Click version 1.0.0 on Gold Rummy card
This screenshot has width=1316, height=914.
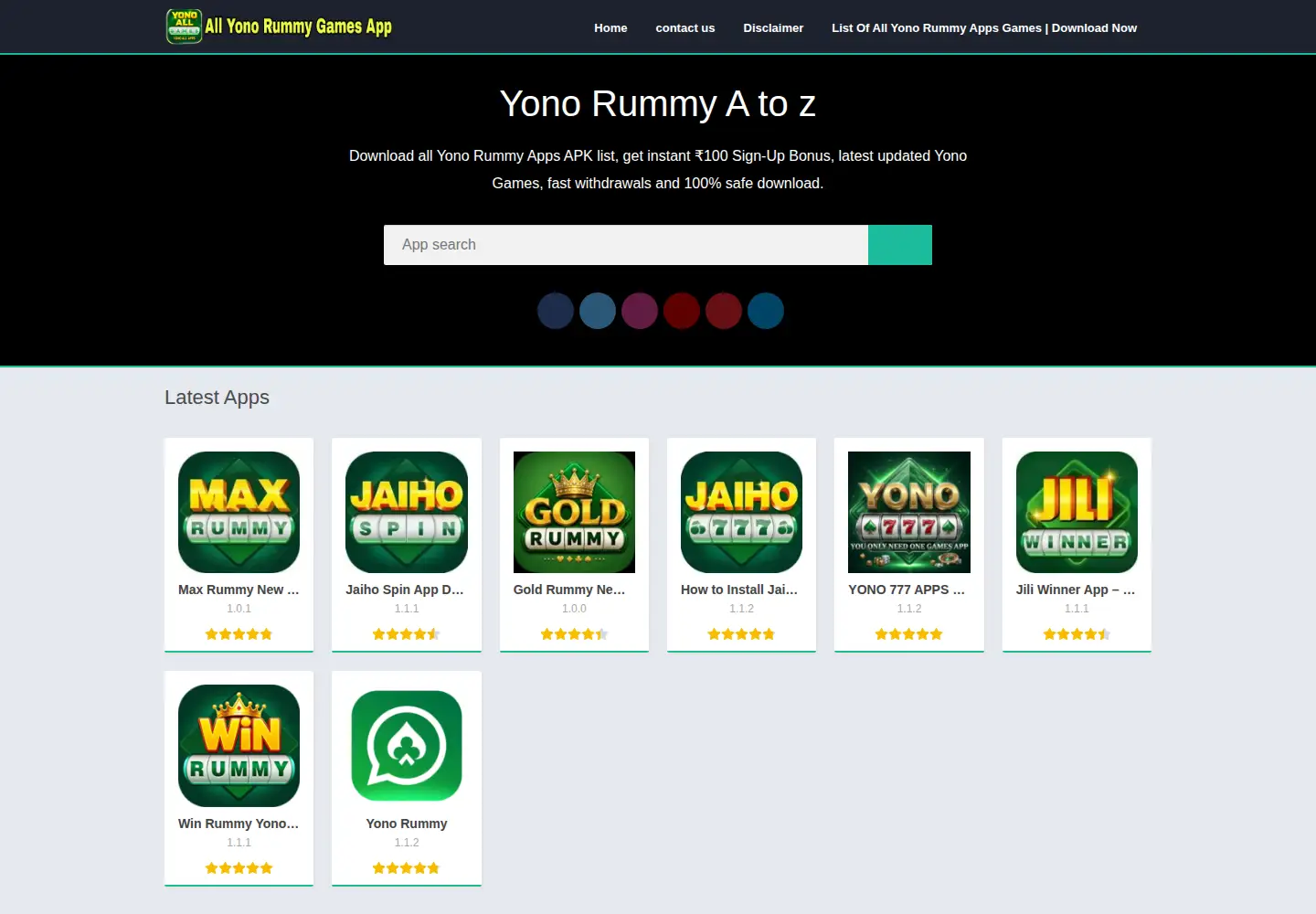(574, 609)
